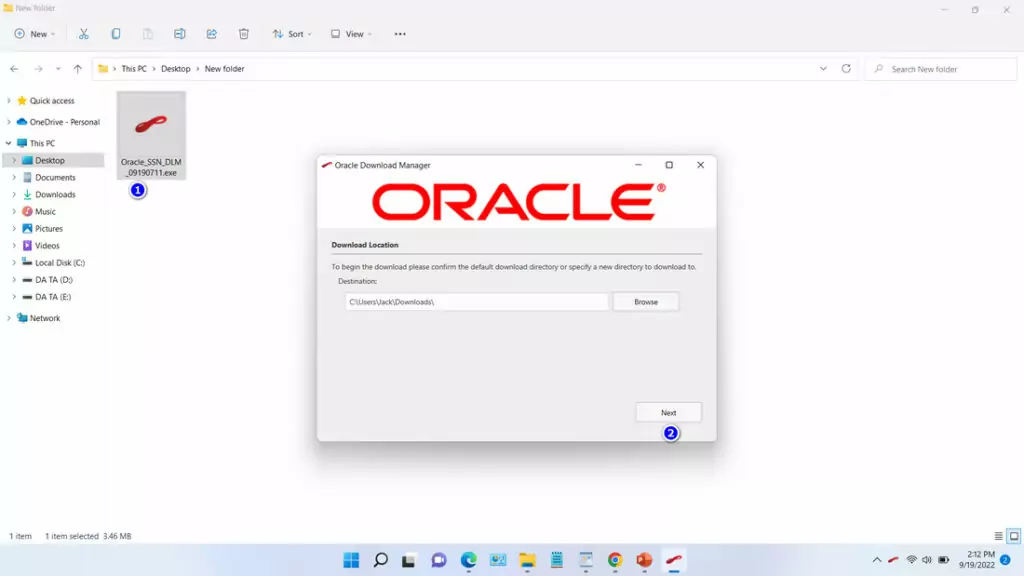Click the Delete trash icon in toolbar
This screenshot has width=1024, height=576.
coord(244,34)
